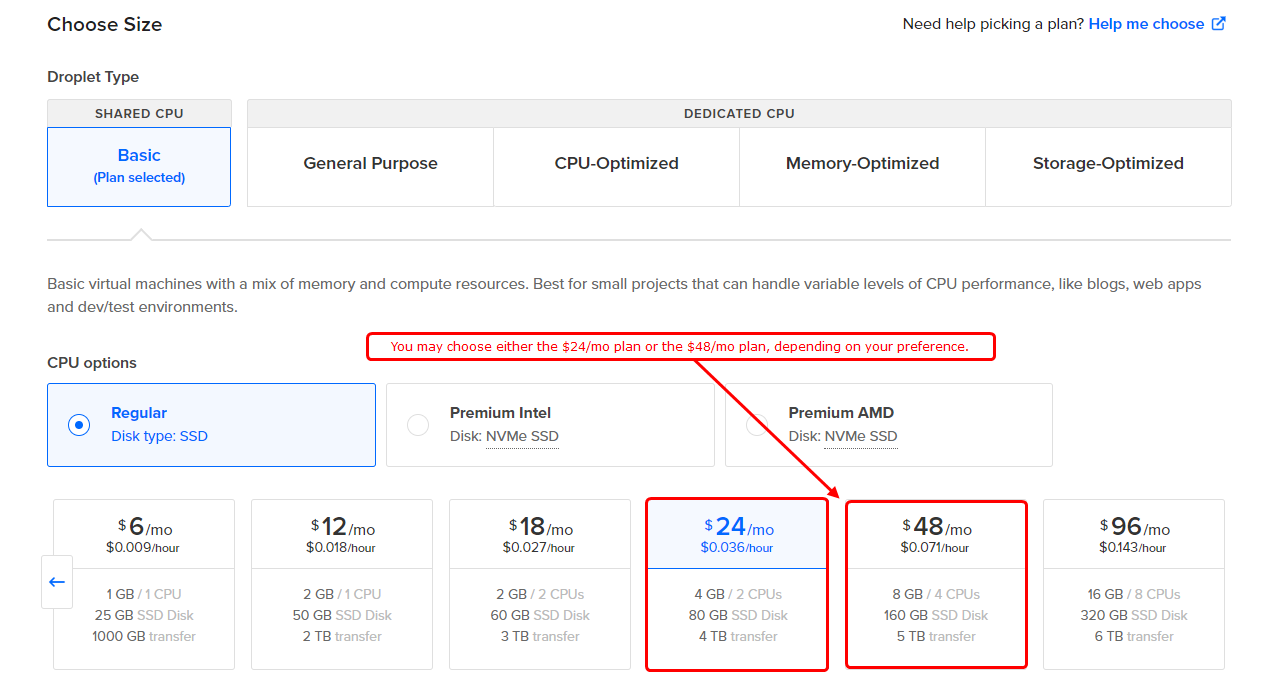Pick the $18/mo plan with 2 CPUs
This screenshot has height=688, width=1280.
[x=540, y=584]
